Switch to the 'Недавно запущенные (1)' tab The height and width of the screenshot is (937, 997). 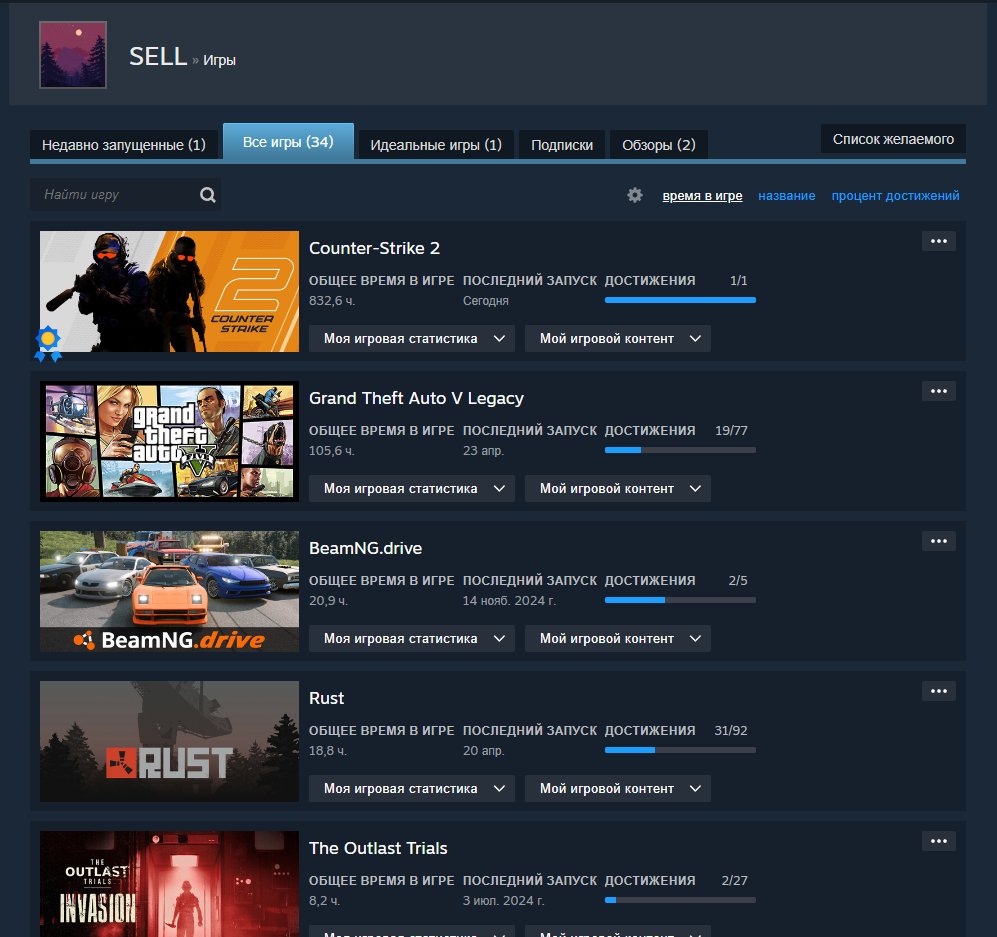point(124,145)
